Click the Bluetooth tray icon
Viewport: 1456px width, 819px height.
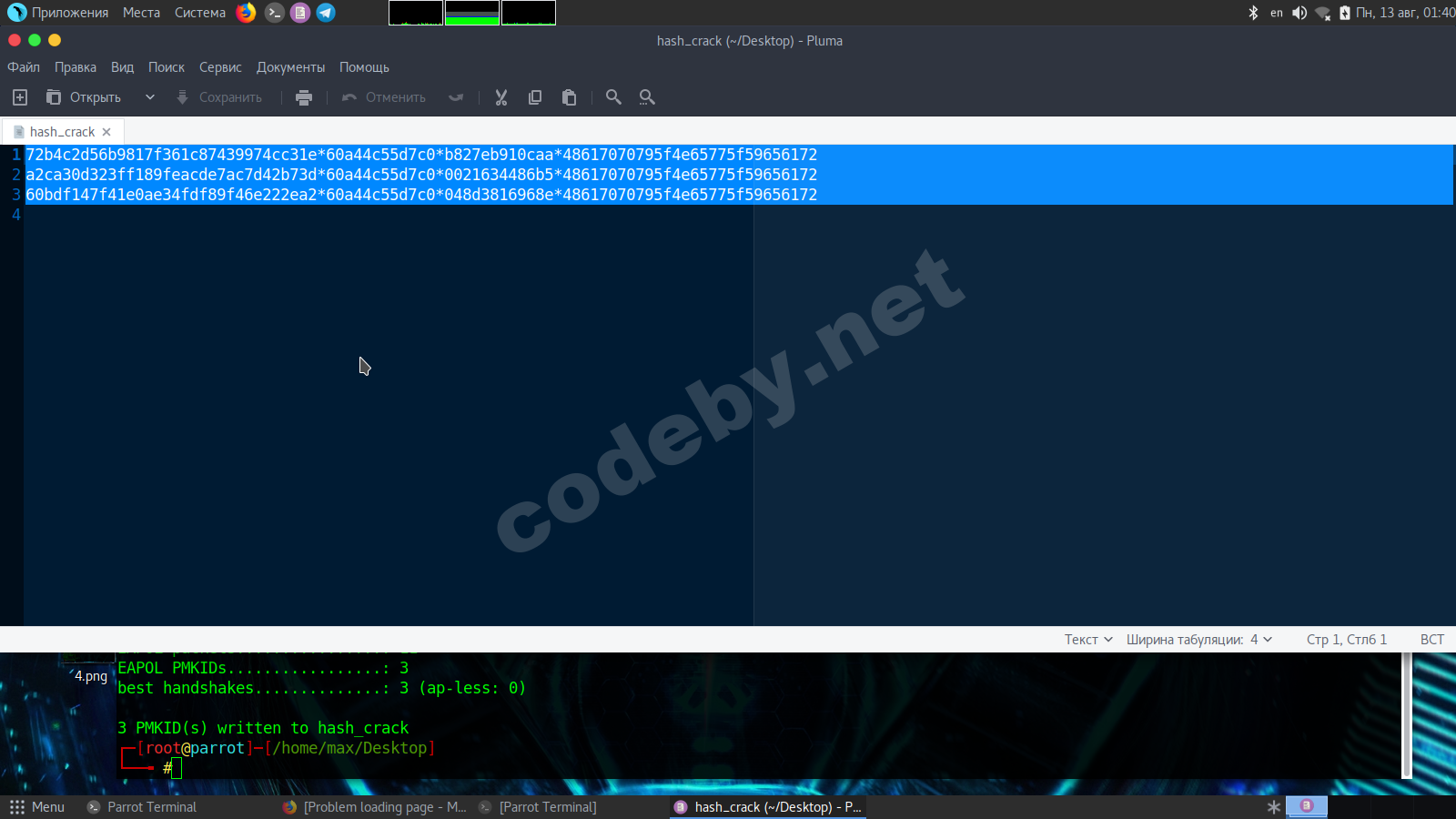tap(1253, 13)
